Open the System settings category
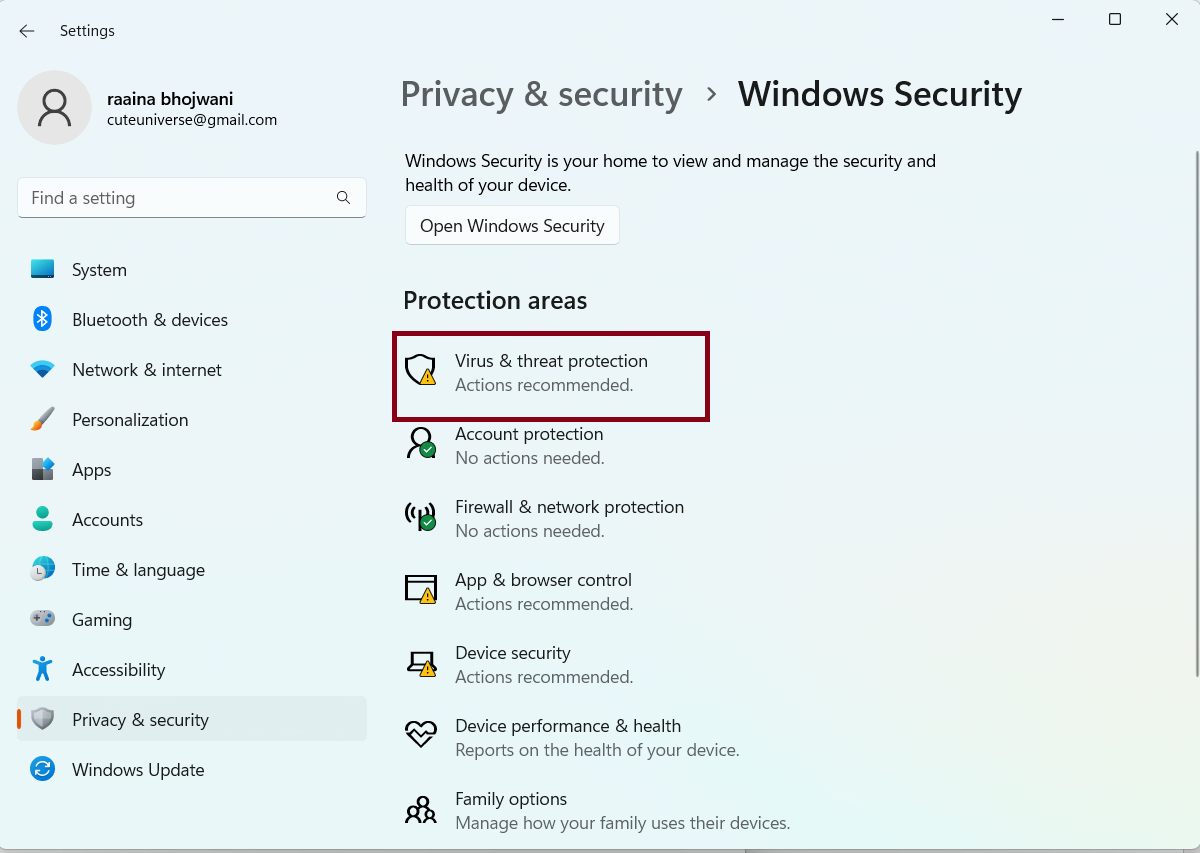 point(99,270)
